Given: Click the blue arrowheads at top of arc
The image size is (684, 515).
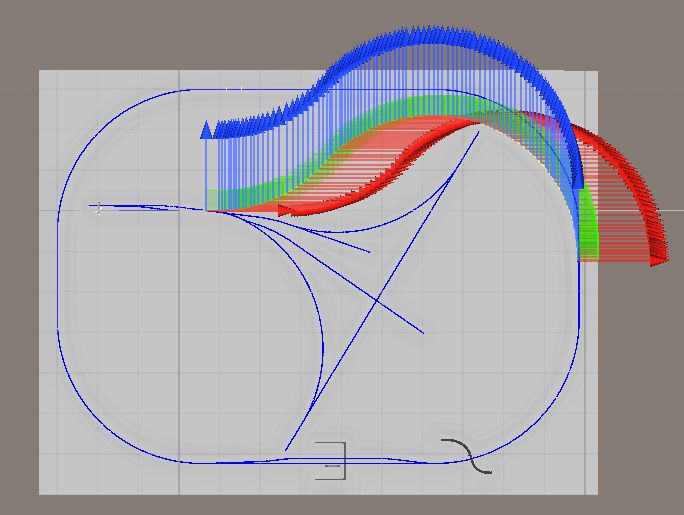Looking at the screenshot, I should pos(430,36).
